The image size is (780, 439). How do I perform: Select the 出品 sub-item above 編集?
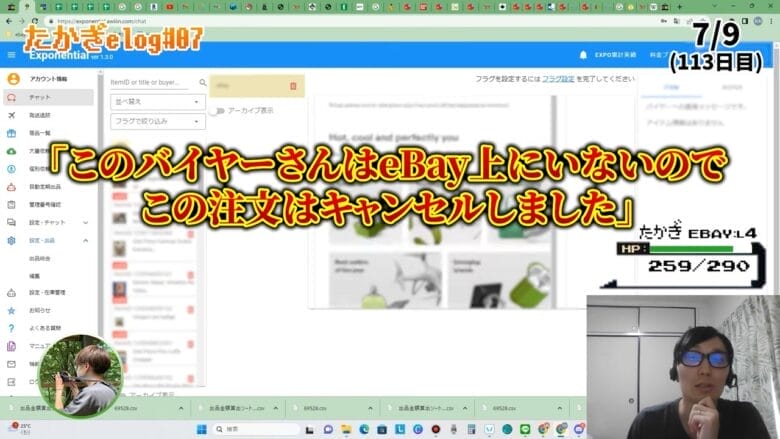39,259
